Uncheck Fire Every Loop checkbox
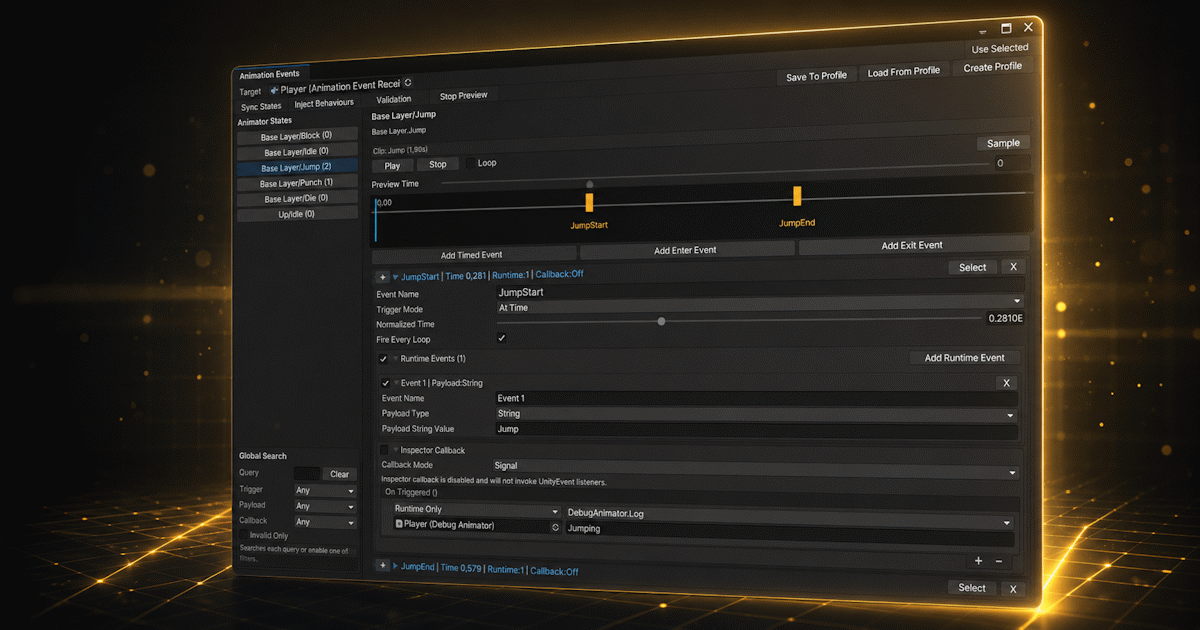The height and width of the screenshot is (630, 1200). pos(502,338)
